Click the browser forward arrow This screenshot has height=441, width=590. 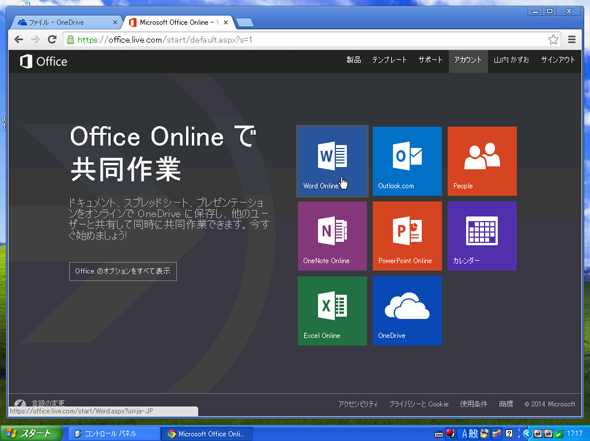click(35, 40)
